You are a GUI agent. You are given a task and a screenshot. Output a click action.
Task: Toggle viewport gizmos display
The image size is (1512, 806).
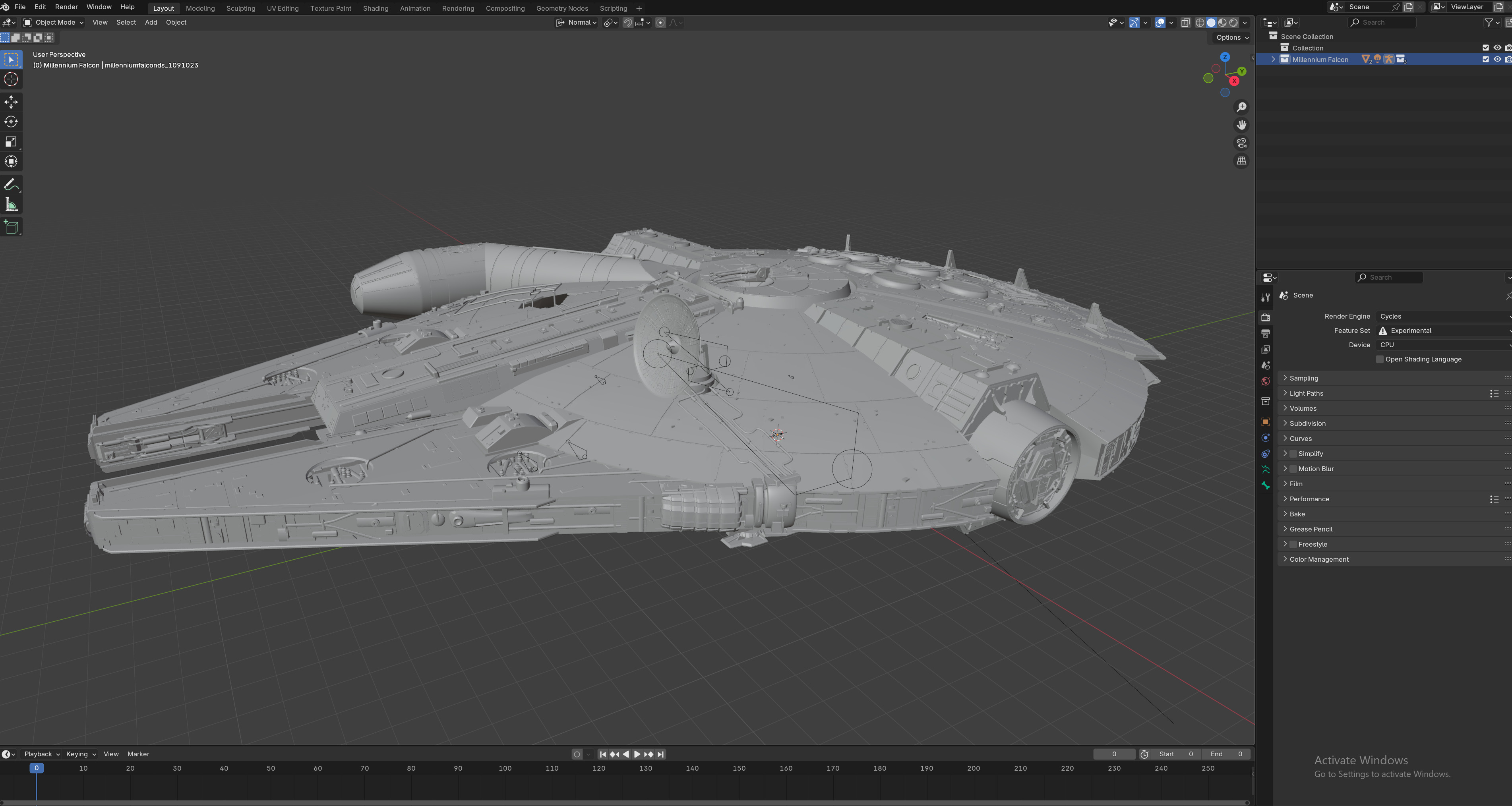click(x=1134, y=22)
